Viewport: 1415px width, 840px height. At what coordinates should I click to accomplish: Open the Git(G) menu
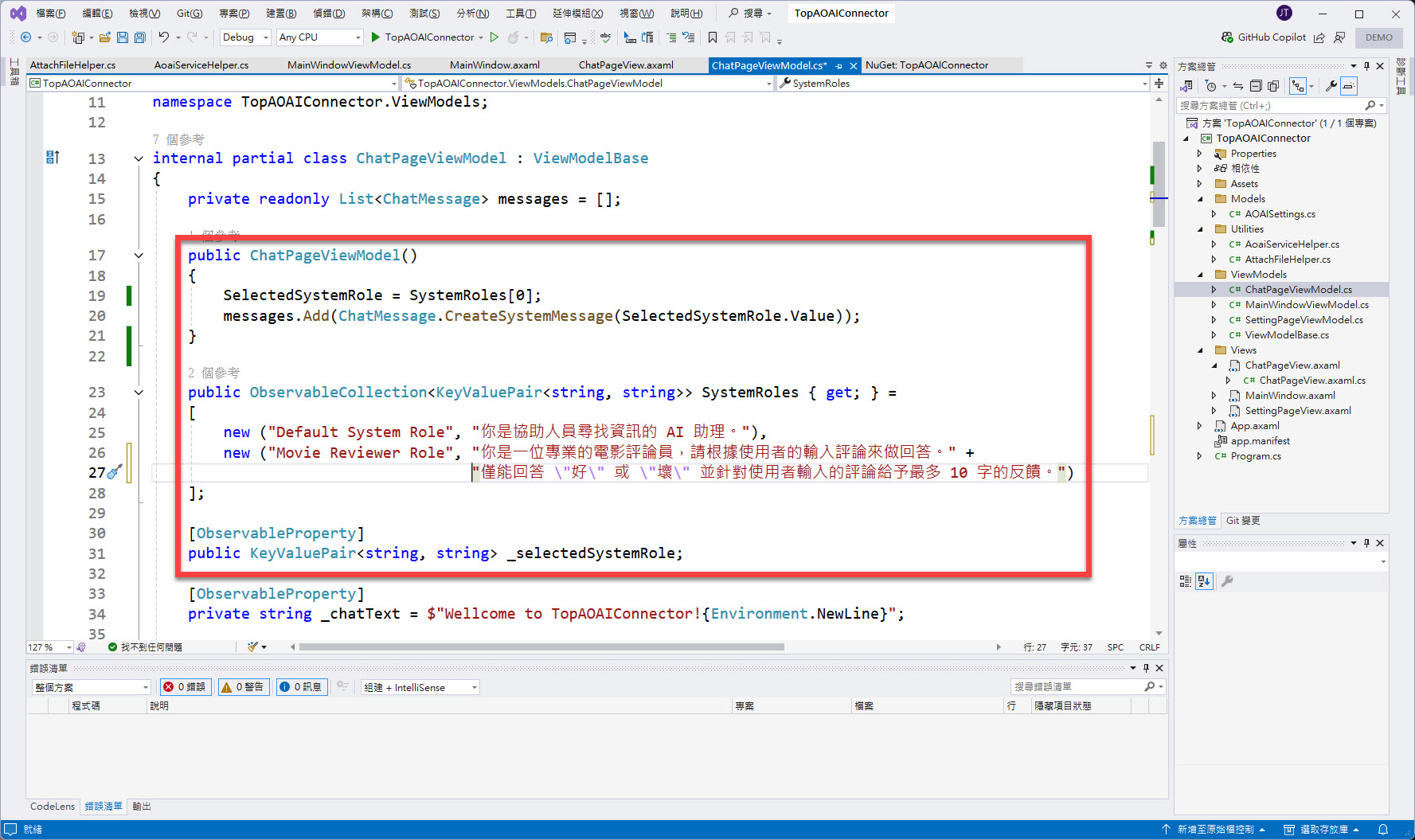coord(190,14)
